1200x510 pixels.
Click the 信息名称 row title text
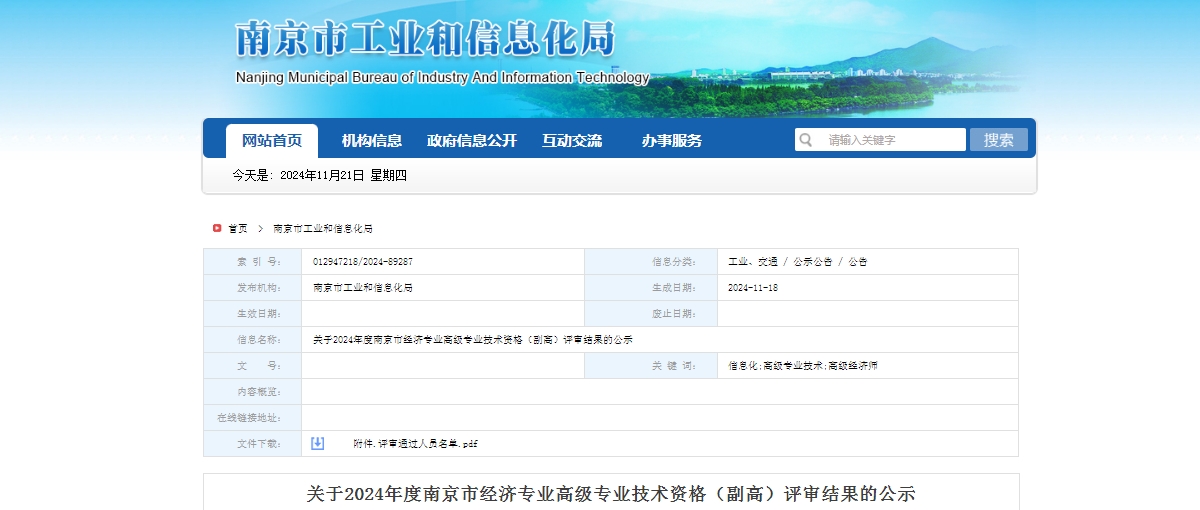point(473,340)
